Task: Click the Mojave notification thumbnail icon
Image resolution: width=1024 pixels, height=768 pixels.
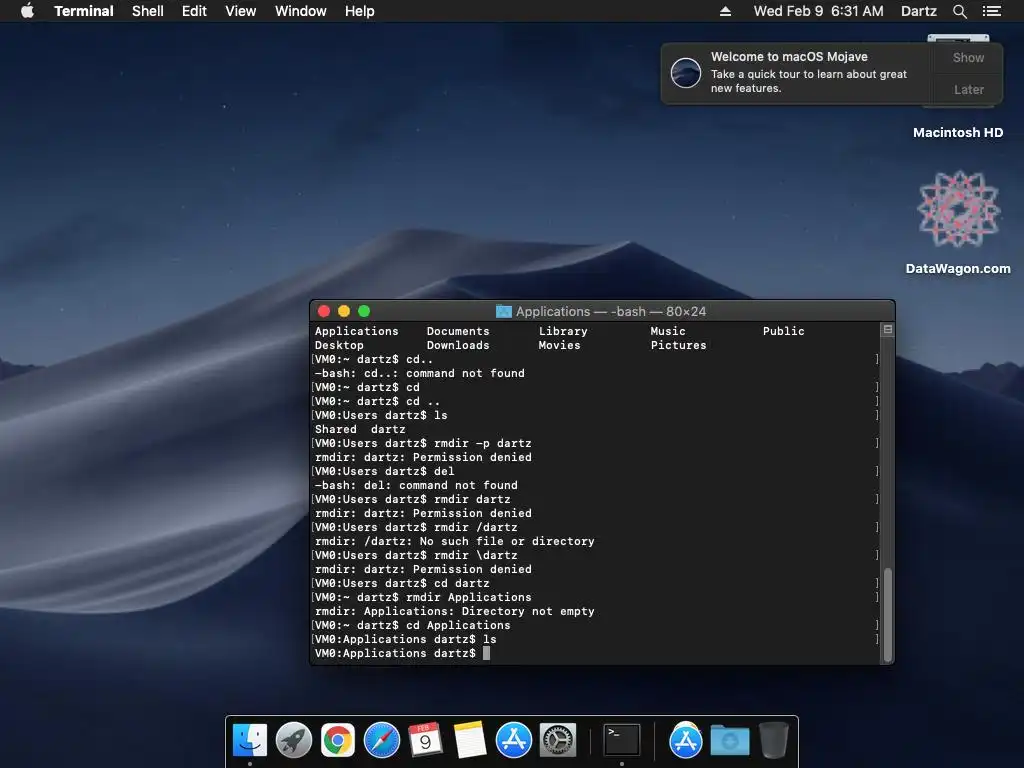Action: 686,72
